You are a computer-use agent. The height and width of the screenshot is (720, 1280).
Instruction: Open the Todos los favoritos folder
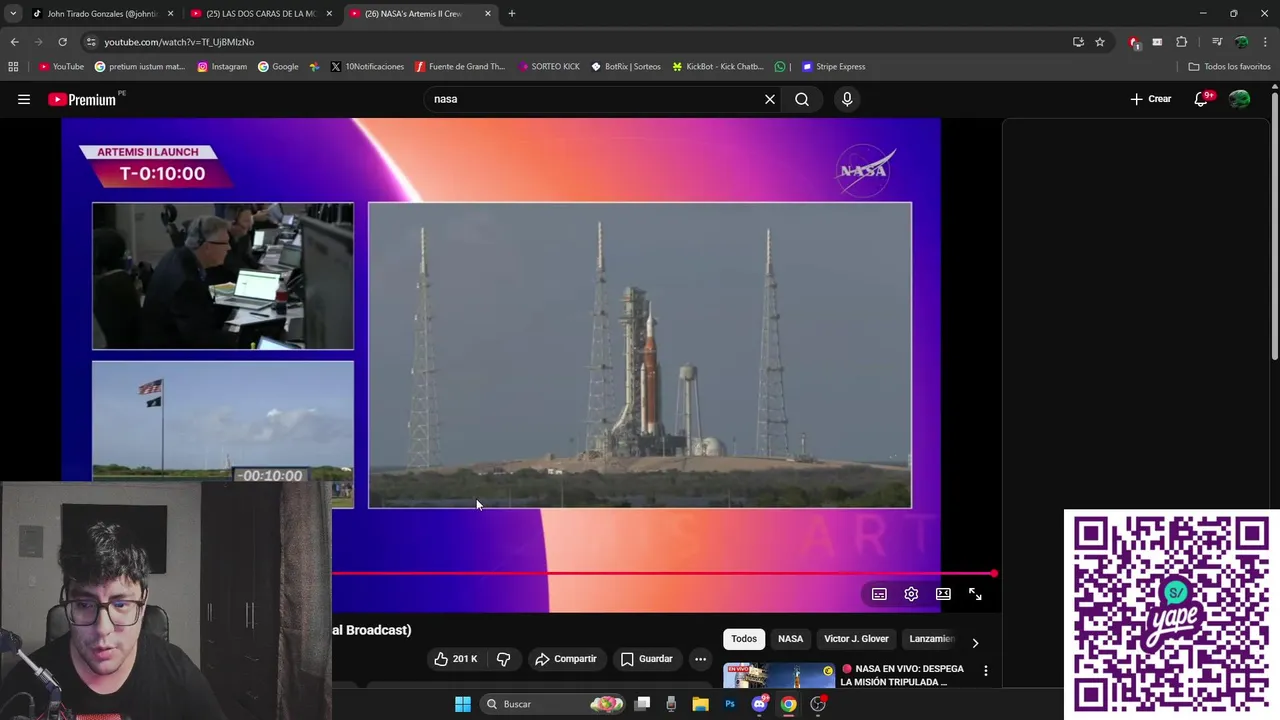click(1229, 67)
